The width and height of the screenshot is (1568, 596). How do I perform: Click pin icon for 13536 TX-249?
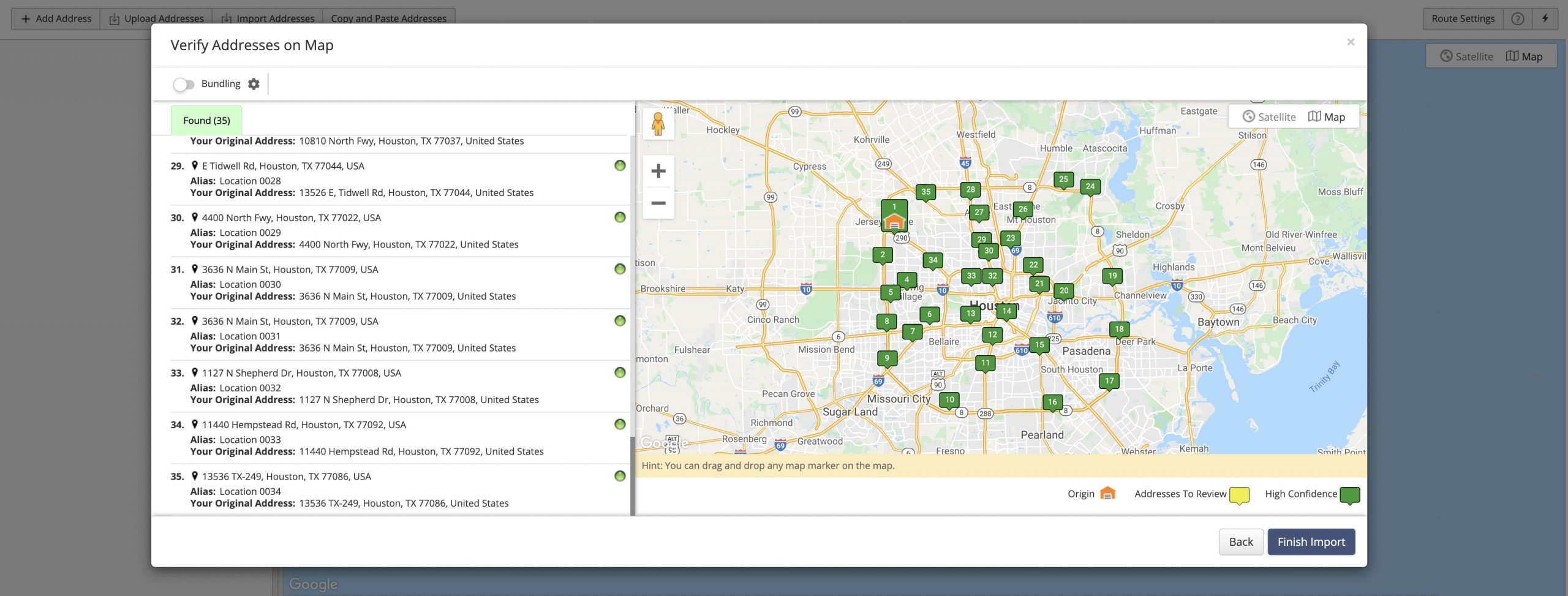[x=195, y=476]
